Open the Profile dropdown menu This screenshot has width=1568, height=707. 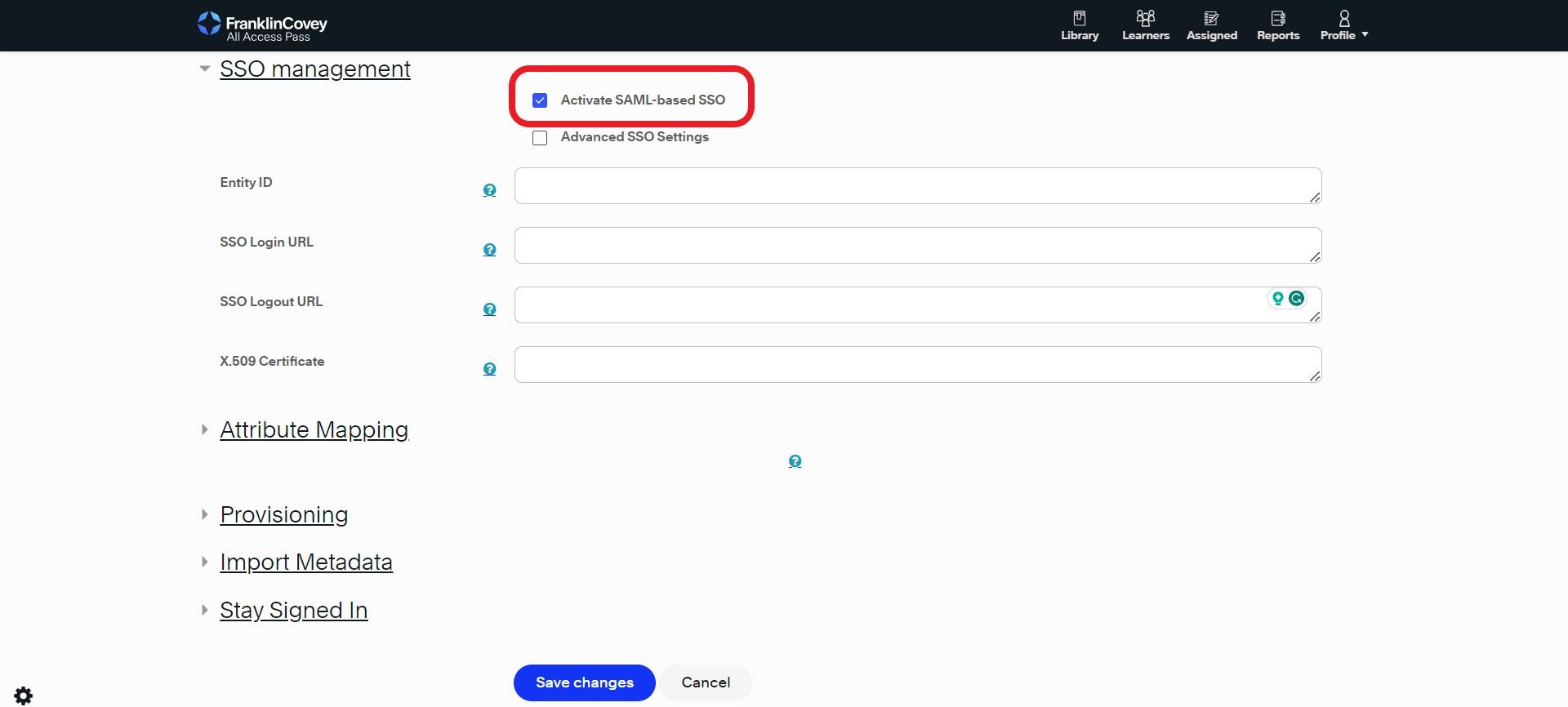click(1343, 25)
